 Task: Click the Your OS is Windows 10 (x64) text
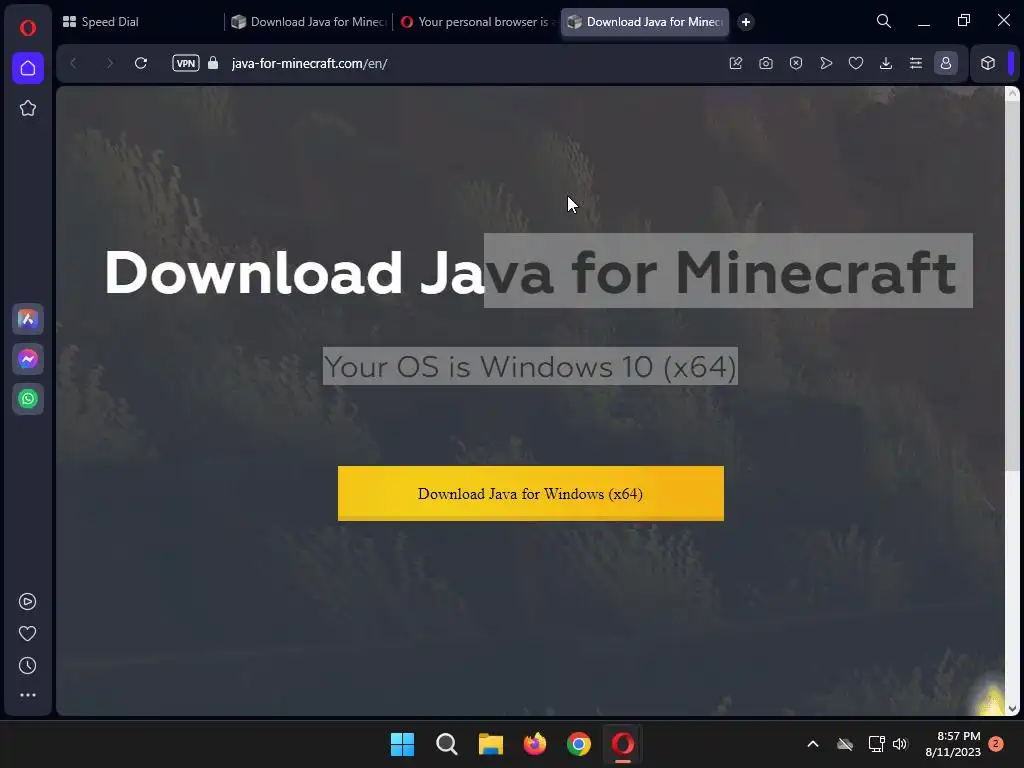530,366
